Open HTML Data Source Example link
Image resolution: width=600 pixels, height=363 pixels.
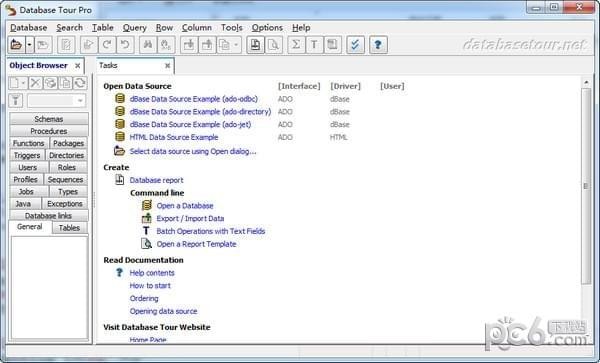pyautogui.click(x=174, y=137)
